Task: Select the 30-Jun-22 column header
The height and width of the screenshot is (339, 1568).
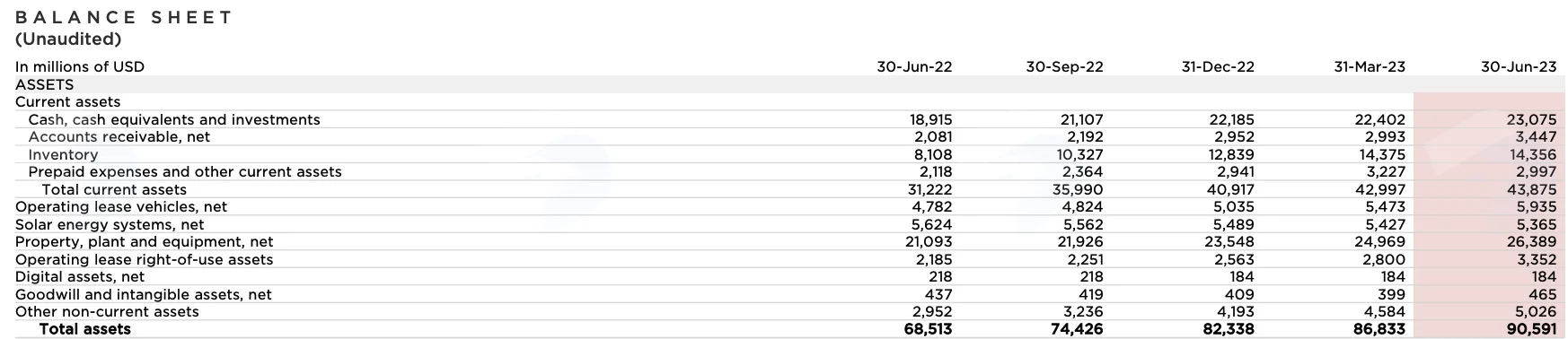Action: point(914,66)
